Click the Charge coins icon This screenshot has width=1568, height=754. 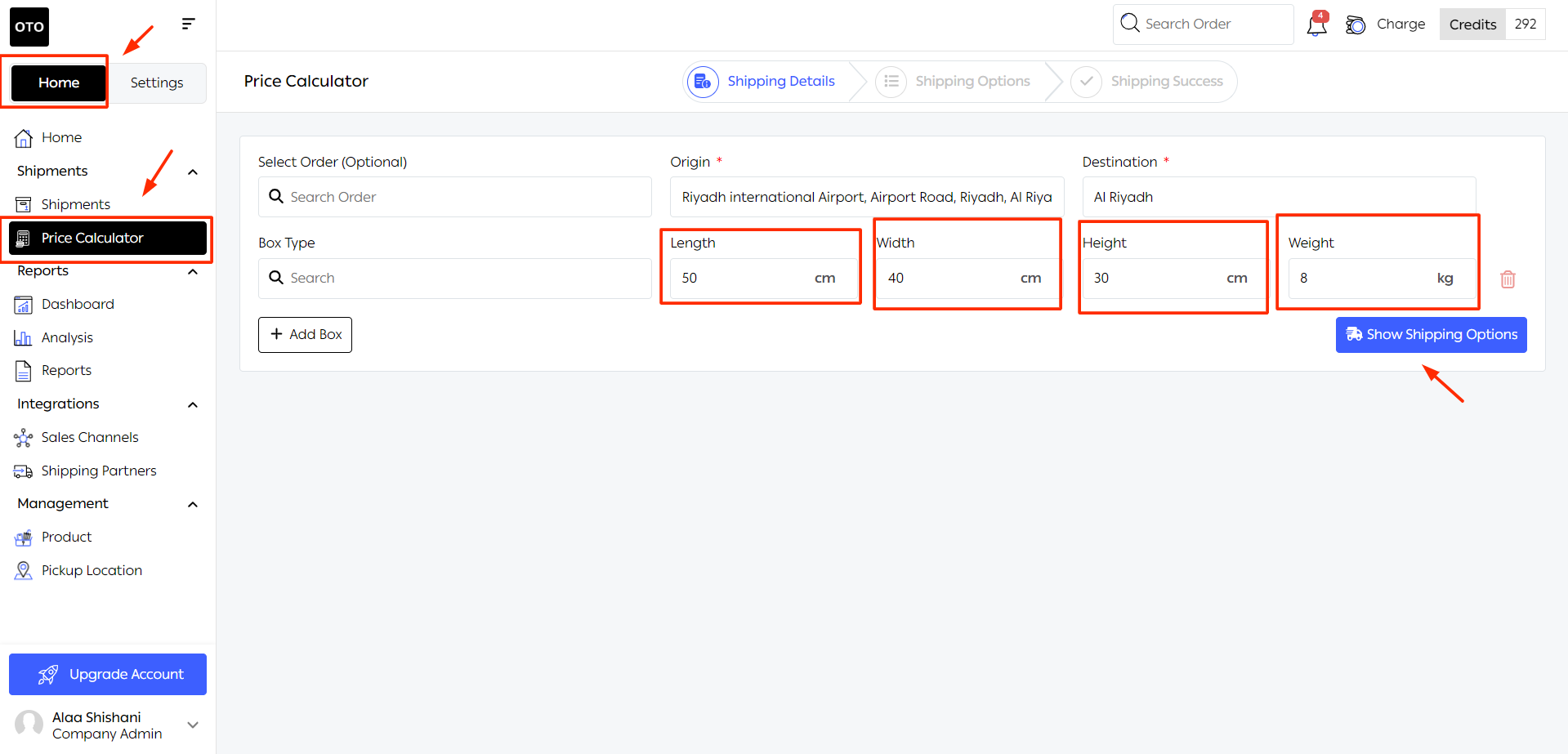(x=1356, y=25)
